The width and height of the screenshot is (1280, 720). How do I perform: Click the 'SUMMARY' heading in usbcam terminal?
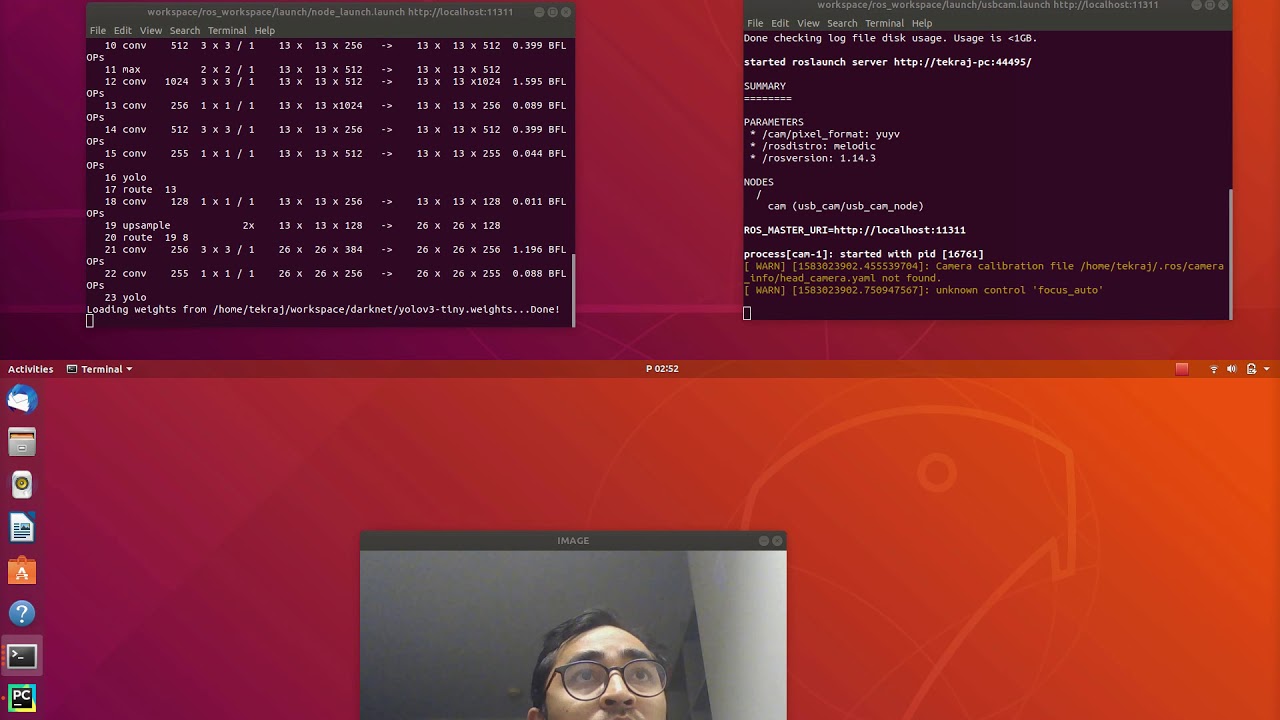765,86
